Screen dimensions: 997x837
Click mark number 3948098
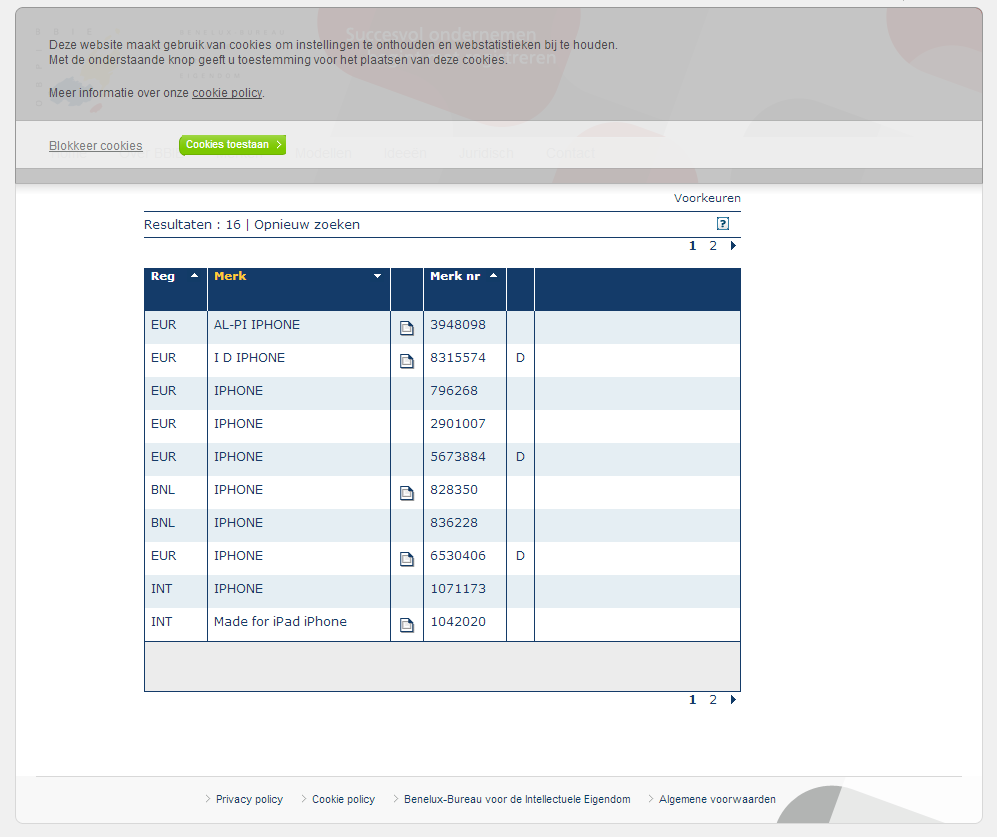(x=458, y=325)
